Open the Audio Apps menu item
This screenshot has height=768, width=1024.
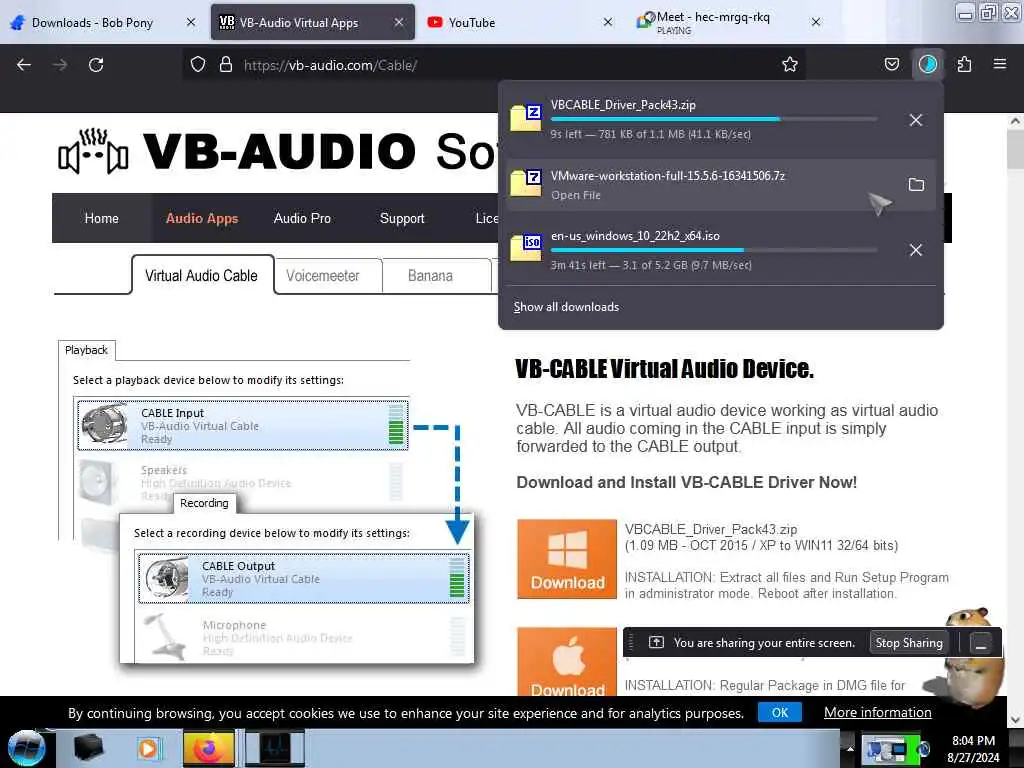point(202,218)
